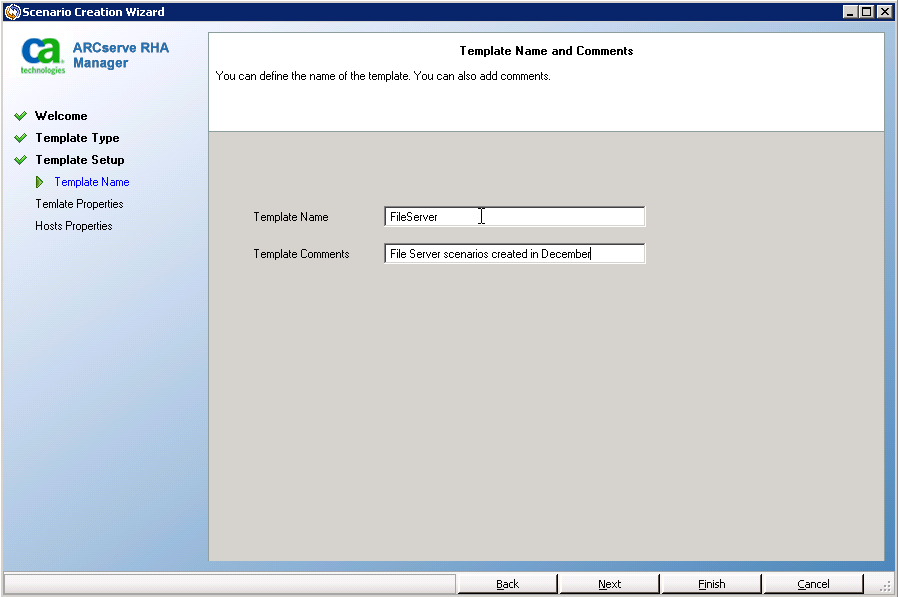898x597 pixels.
Task: Select the Hosts Properties step
Action: [73, 226]
